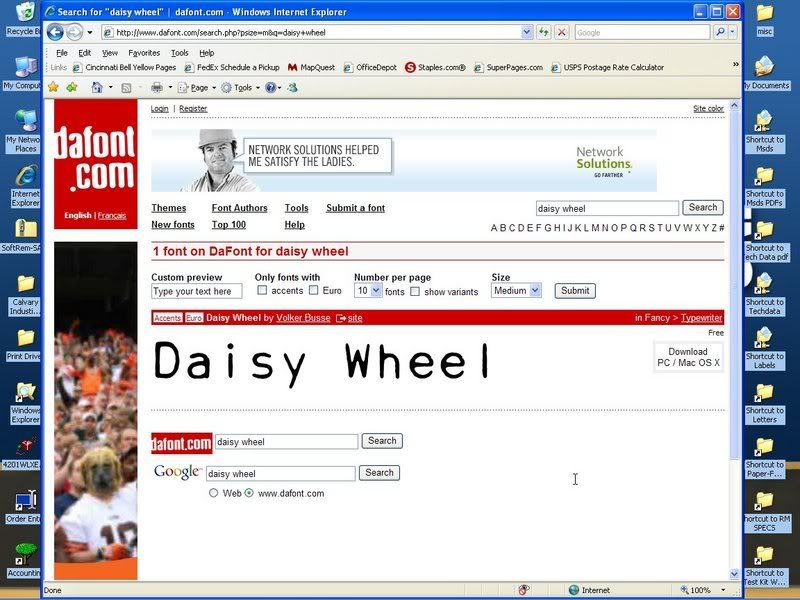The image size is (800, 600).
Task: Go to the Themes link
Action: pyautogui.click(x=169, y=208)
